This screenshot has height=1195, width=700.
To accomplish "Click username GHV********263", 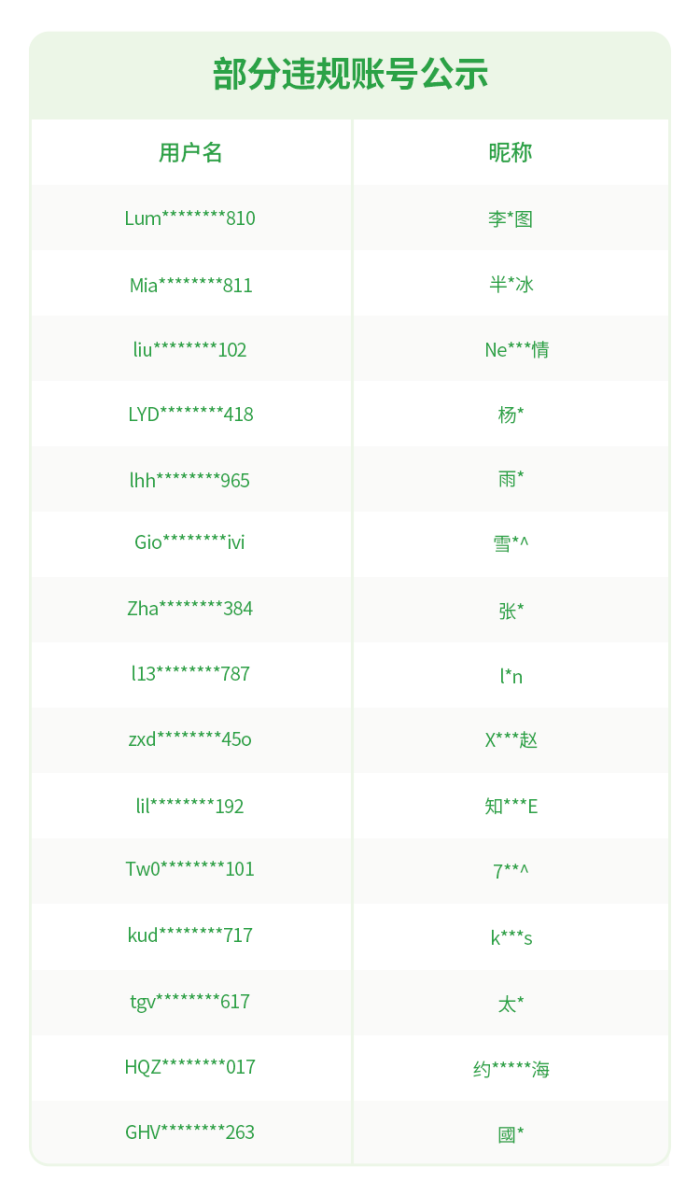I will (190, 1132).
